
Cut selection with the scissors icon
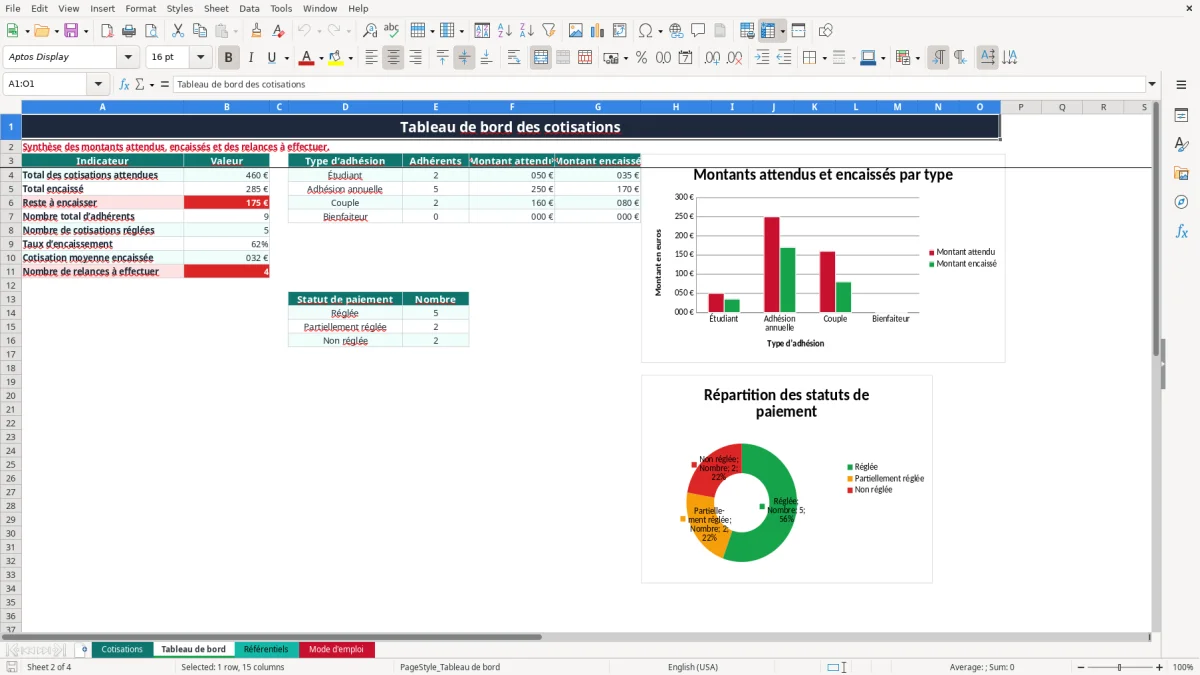click(x=177, y=31)
